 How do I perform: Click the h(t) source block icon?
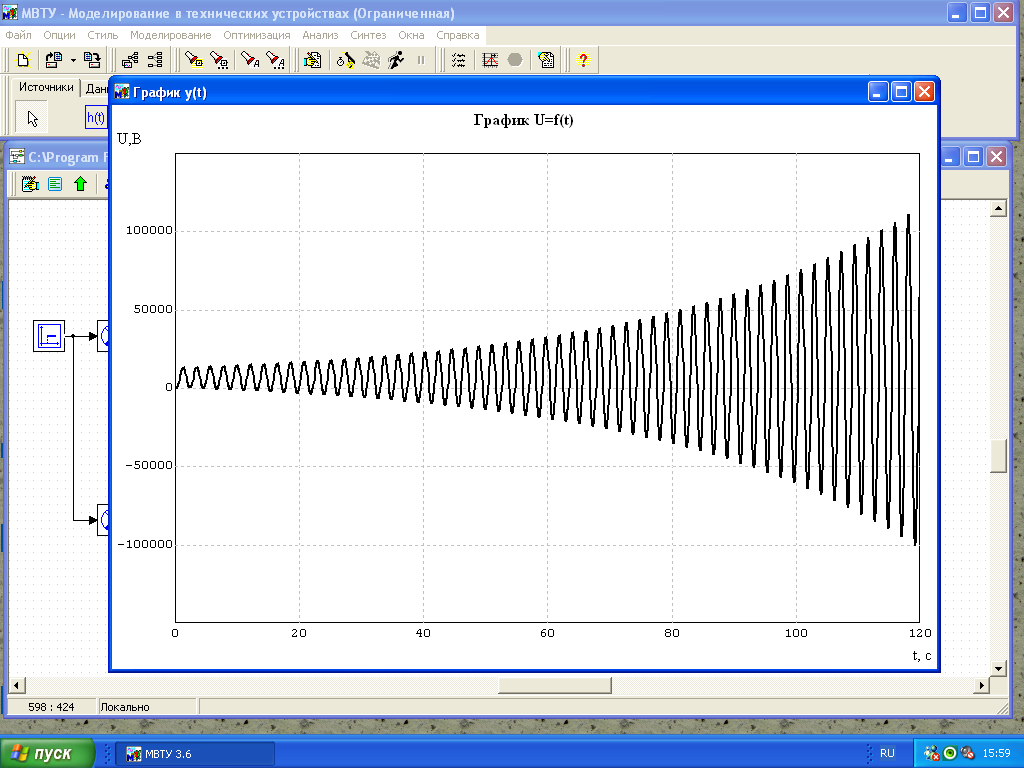pyautogui.click(x=96, y=118)
